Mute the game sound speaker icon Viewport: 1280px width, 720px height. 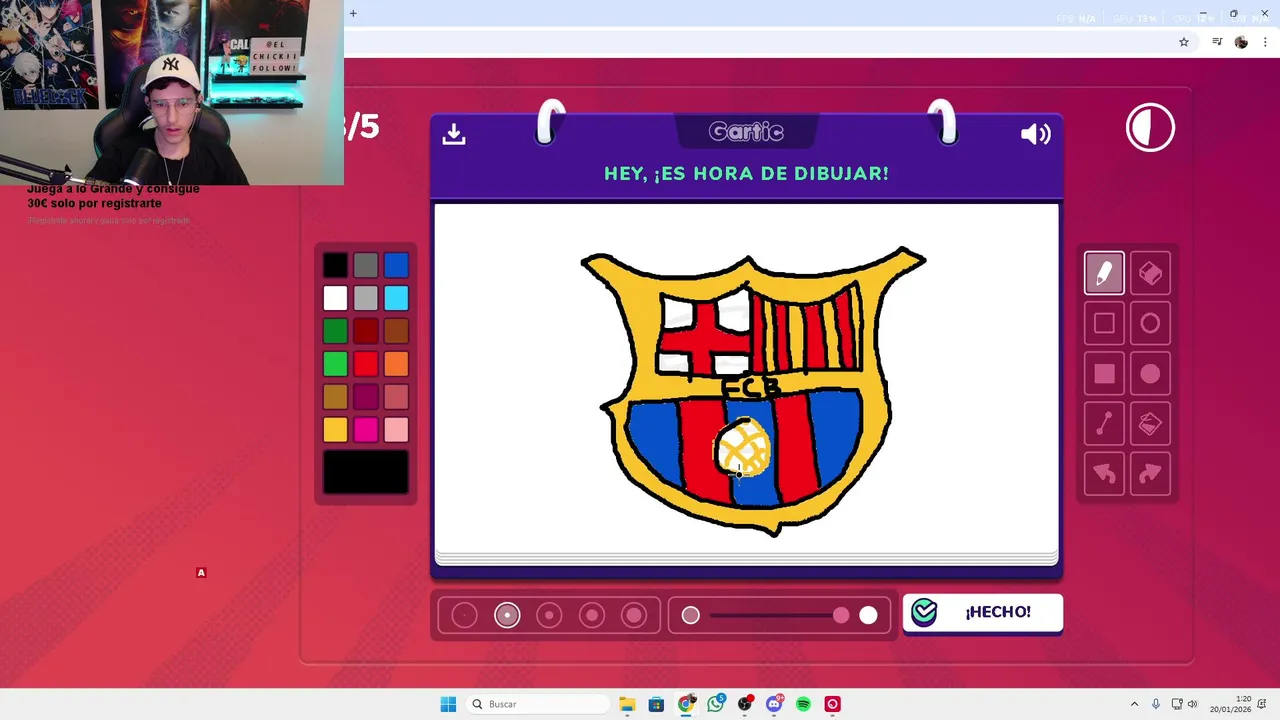point(1035,134)
